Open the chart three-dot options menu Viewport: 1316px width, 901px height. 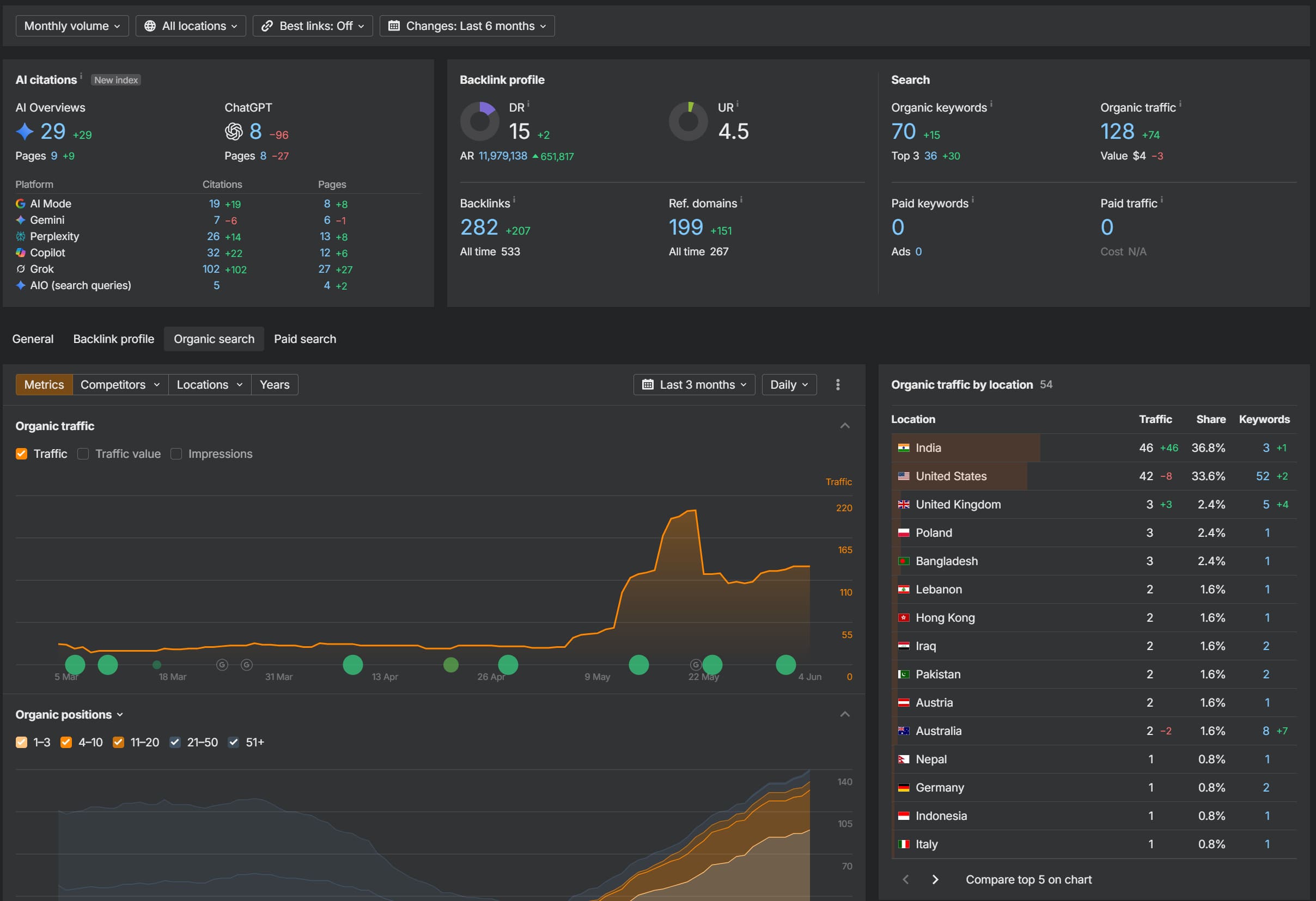pyautogui.click(x=838, y=385)
